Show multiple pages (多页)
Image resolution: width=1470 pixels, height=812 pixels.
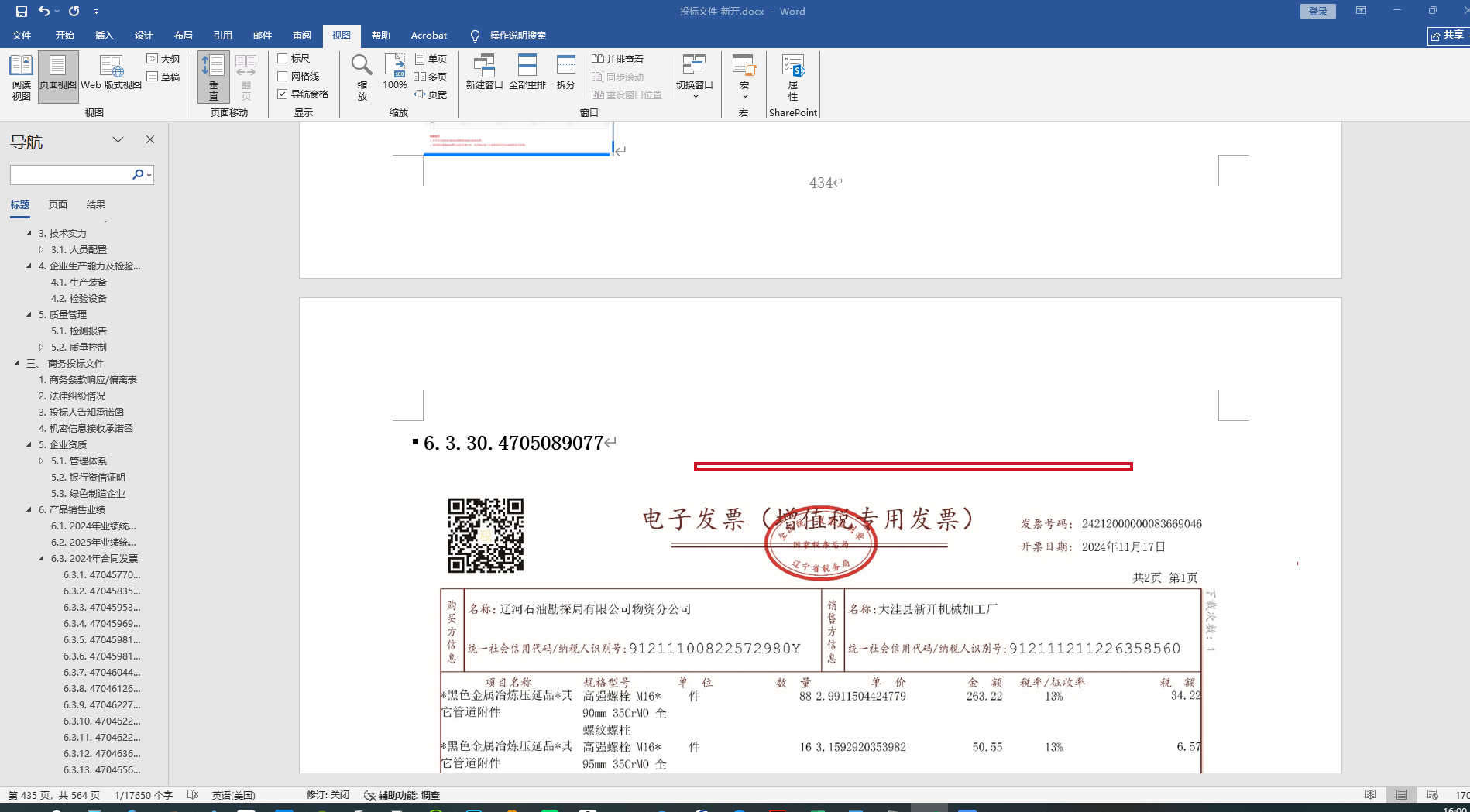(431, 77)
